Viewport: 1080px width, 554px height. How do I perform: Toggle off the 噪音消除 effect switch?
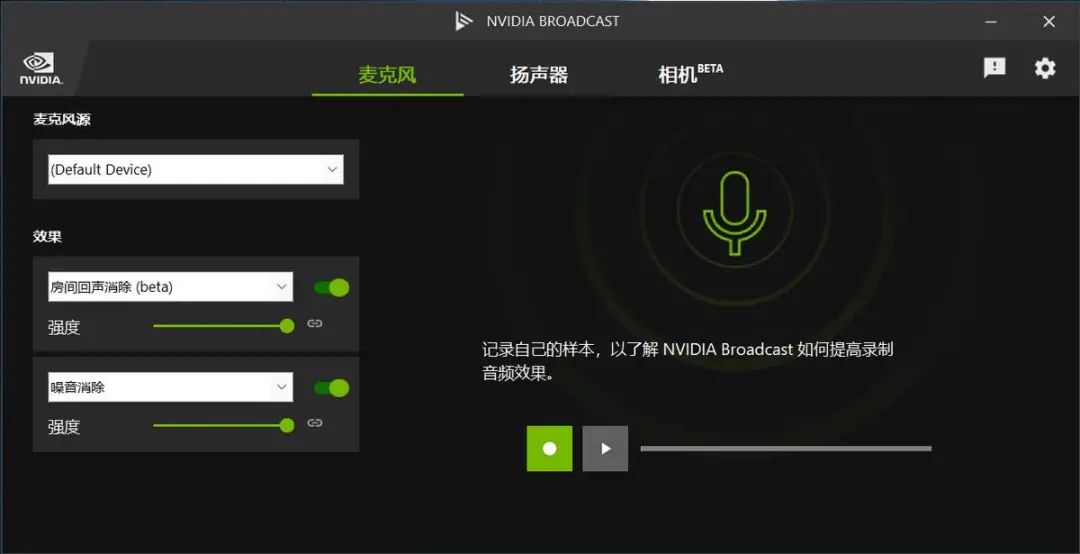[x=332, y=388]
